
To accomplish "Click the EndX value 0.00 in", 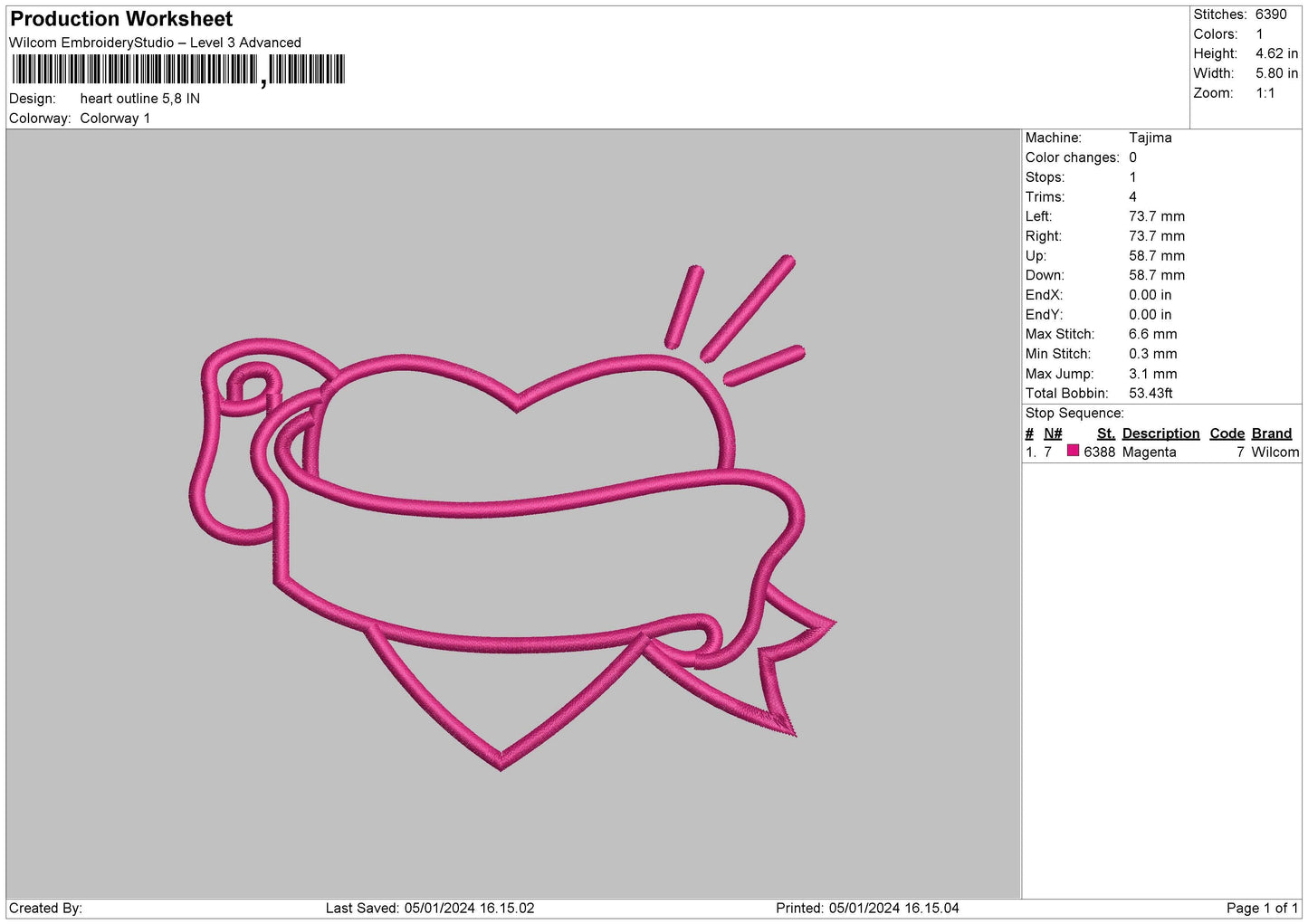I will 1150,295.
